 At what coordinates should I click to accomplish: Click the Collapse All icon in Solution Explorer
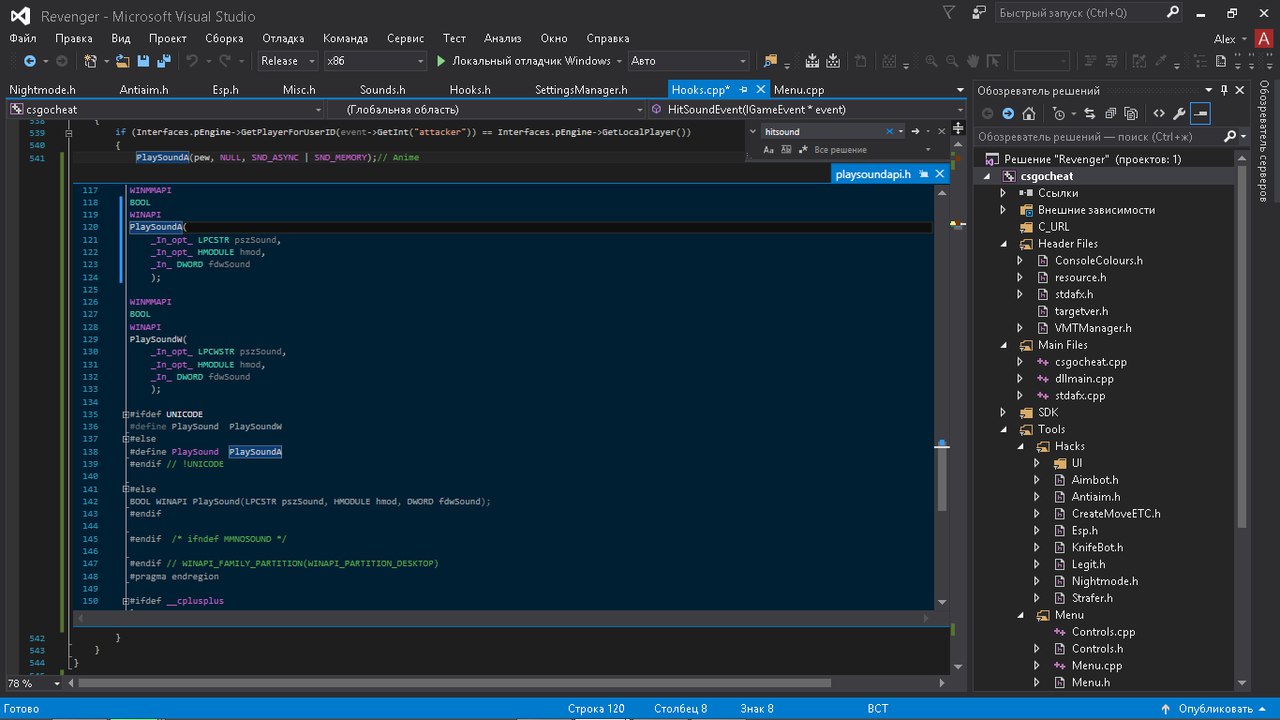tap(1110, 114)
